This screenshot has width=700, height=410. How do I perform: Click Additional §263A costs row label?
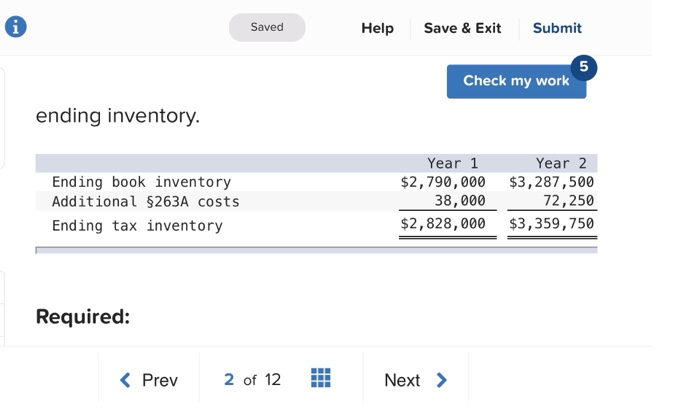(146, 202)
